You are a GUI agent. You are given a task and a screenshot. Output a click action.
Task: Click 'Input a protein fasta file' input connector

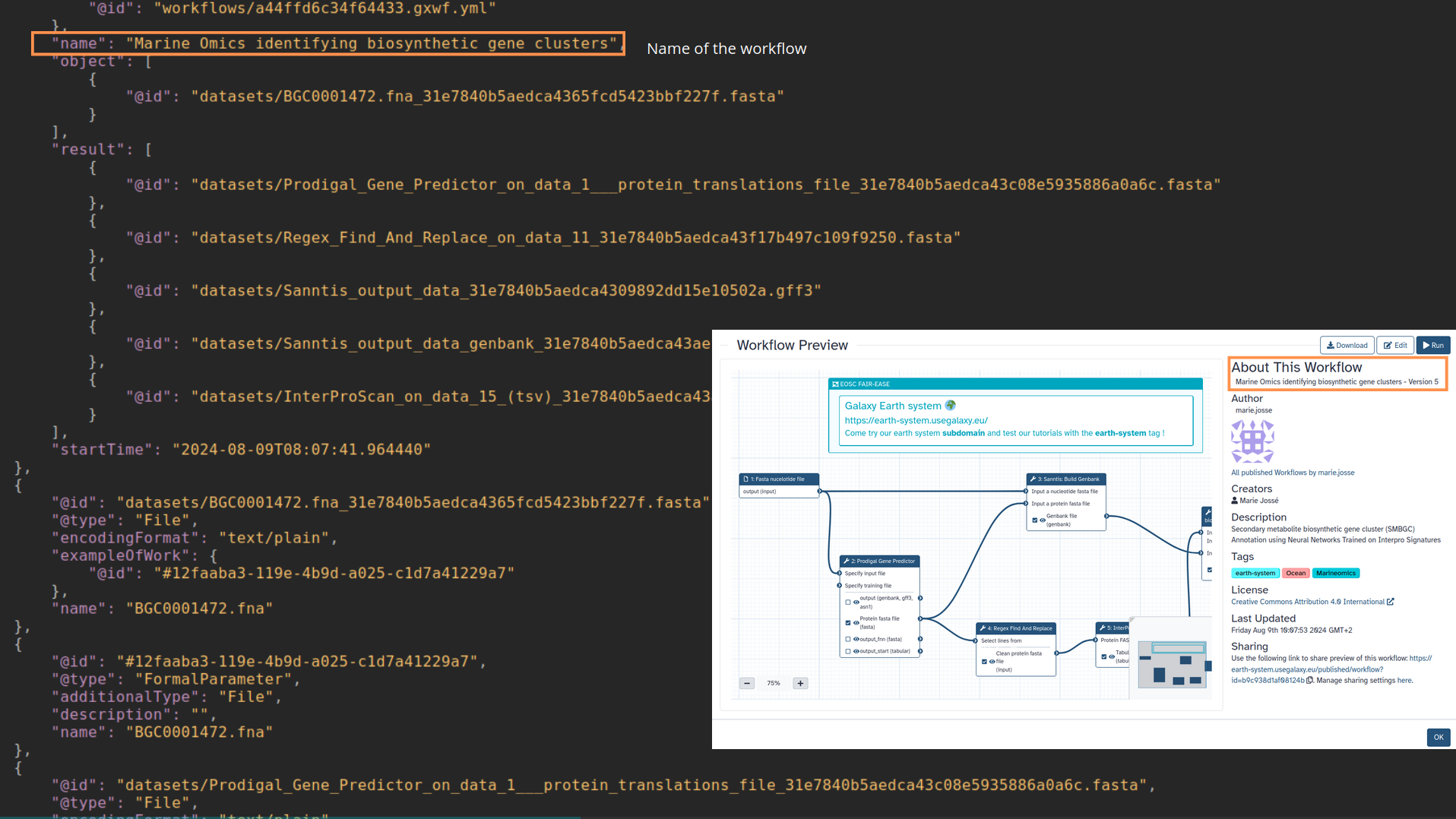[x=1026, y=504]
